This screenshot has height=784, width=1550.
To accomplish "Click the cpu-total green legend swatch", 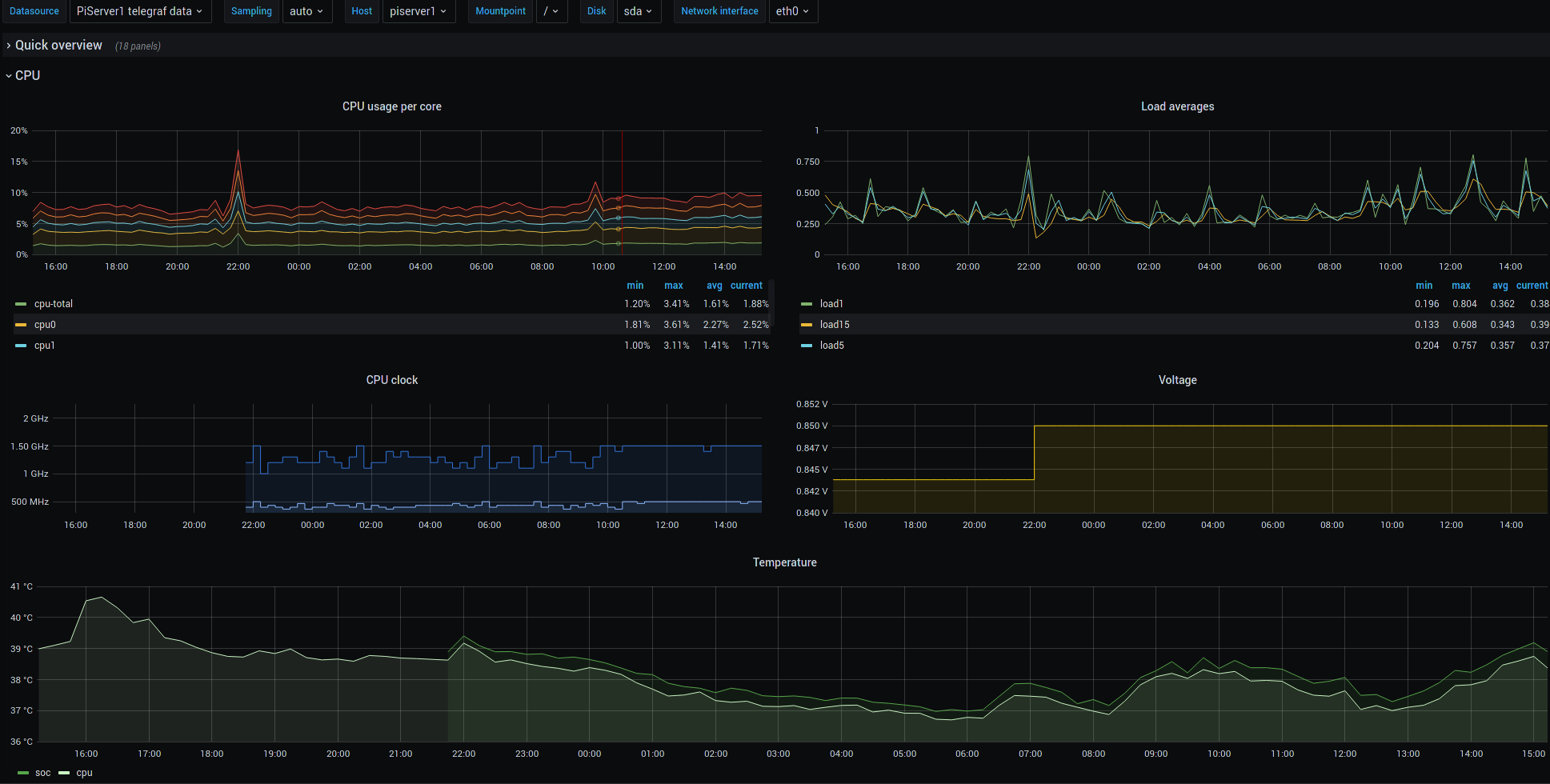I will coord(21,304).
